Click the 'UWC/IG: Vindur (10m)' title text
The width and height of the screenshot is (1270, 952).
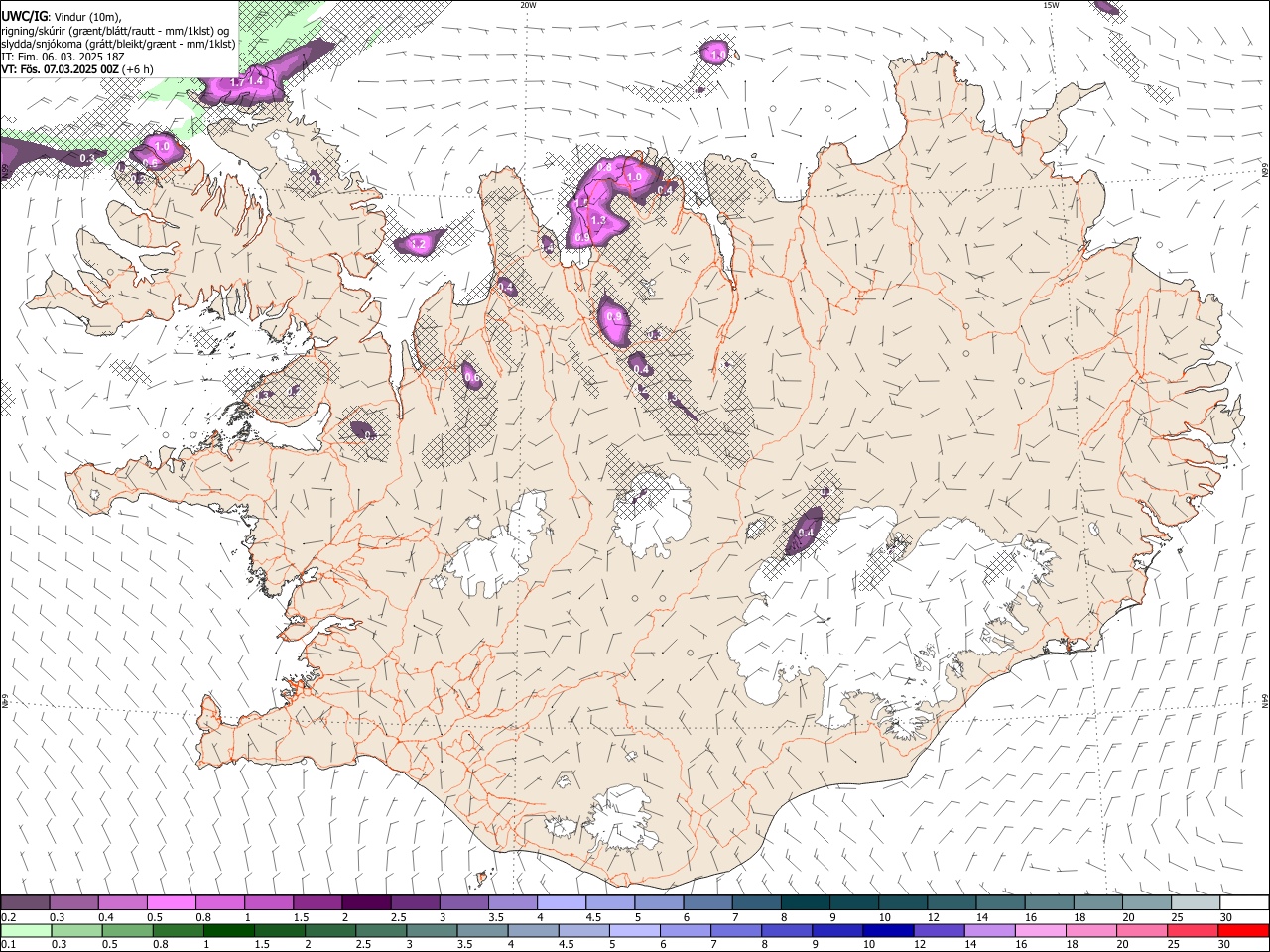62,16
